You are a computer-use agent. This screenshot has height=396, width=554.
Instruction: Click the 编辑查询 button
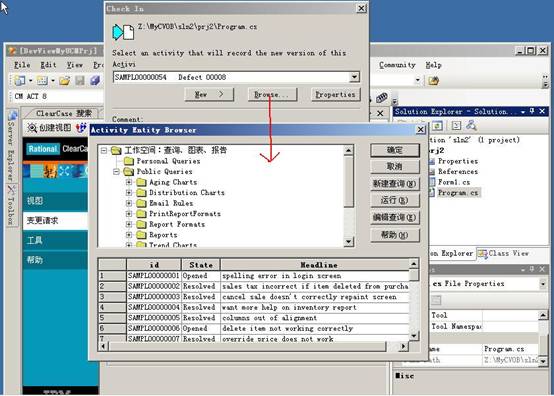[x=395, y=218]
